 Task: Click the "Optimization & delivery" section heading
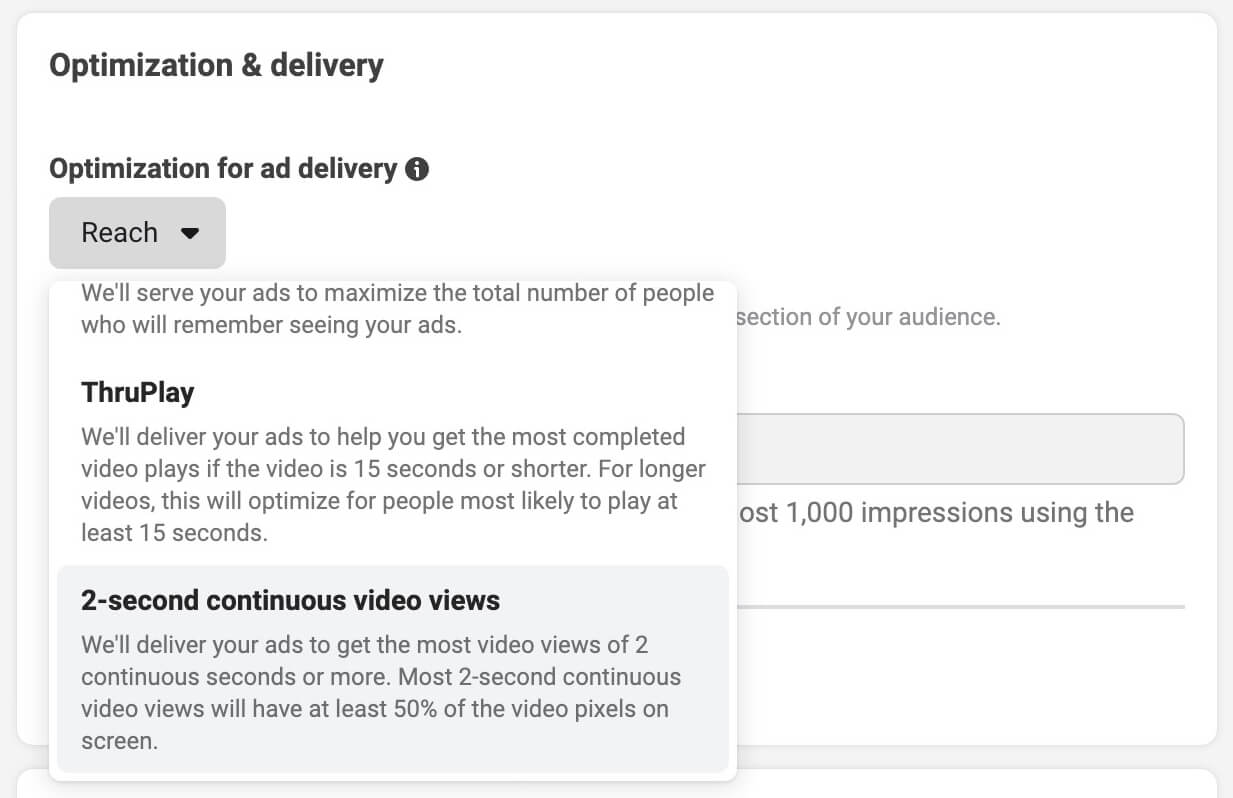[x=216, y=66]
